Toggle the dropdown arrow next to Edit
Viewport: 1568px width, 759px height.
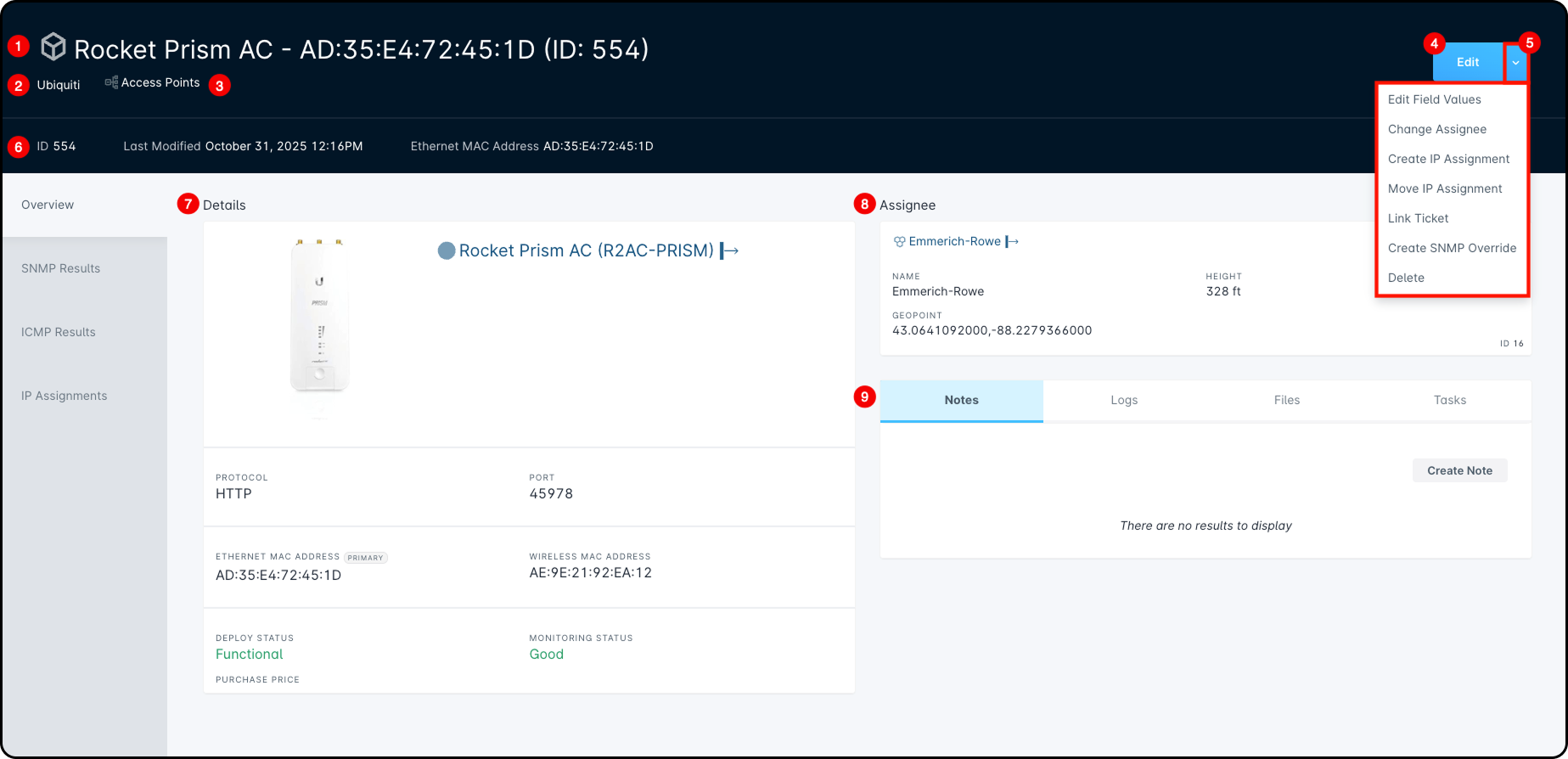click(x=1515, y=62)
